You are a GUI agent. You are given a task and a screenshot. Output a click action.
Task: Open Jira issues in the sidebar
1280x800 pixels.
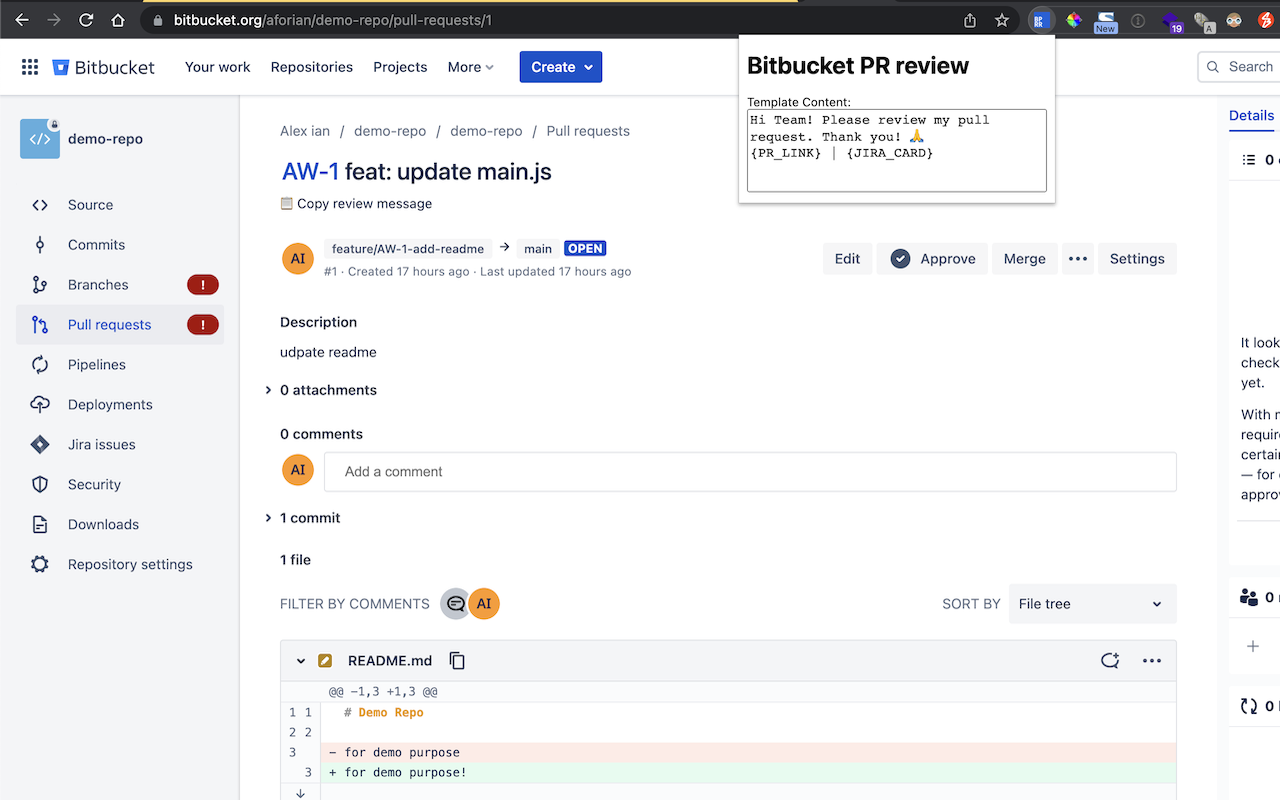coord(102,445)
